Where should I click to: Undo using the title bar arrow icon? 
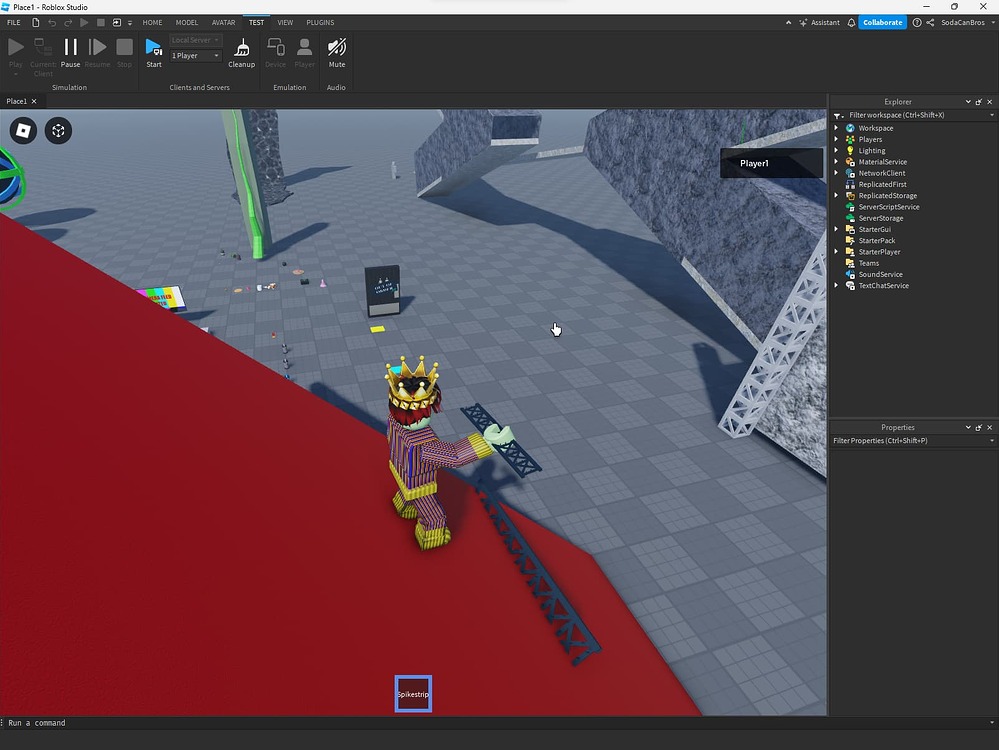point(51,22)
